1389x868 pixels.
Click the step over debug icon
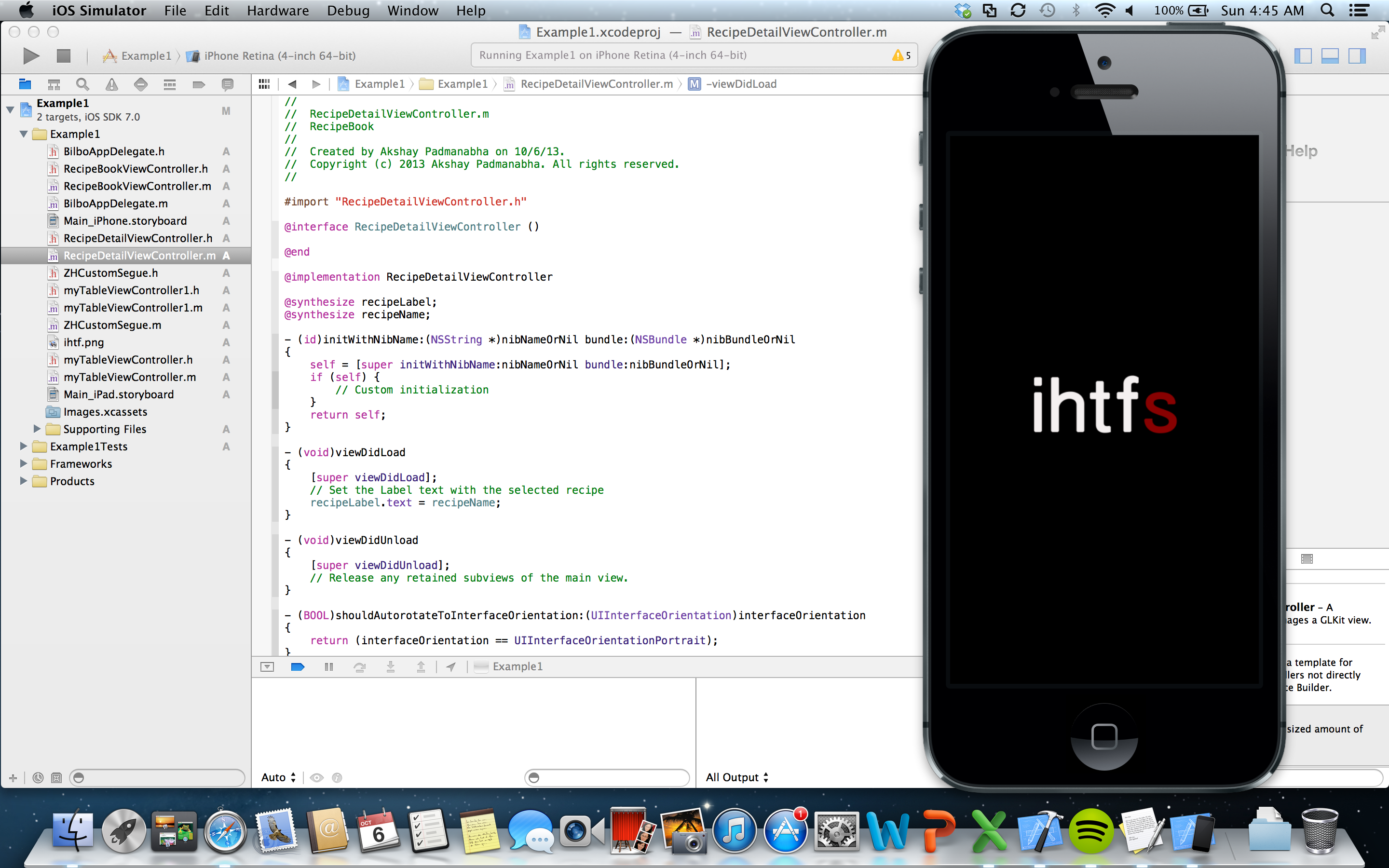pyautogui.click(x=360, y=666)
